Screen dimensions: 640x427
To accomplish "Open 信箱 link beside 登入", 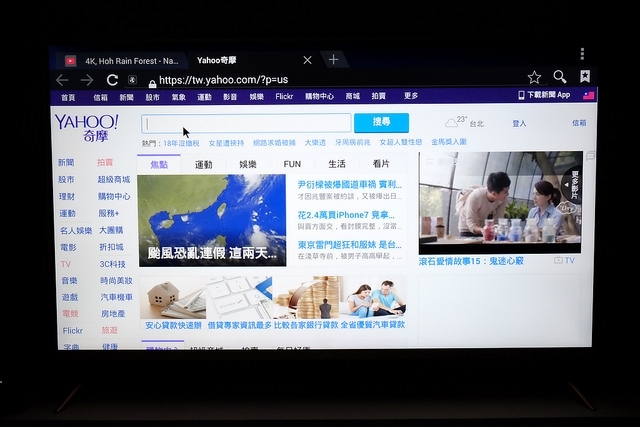I will point(579,122).
